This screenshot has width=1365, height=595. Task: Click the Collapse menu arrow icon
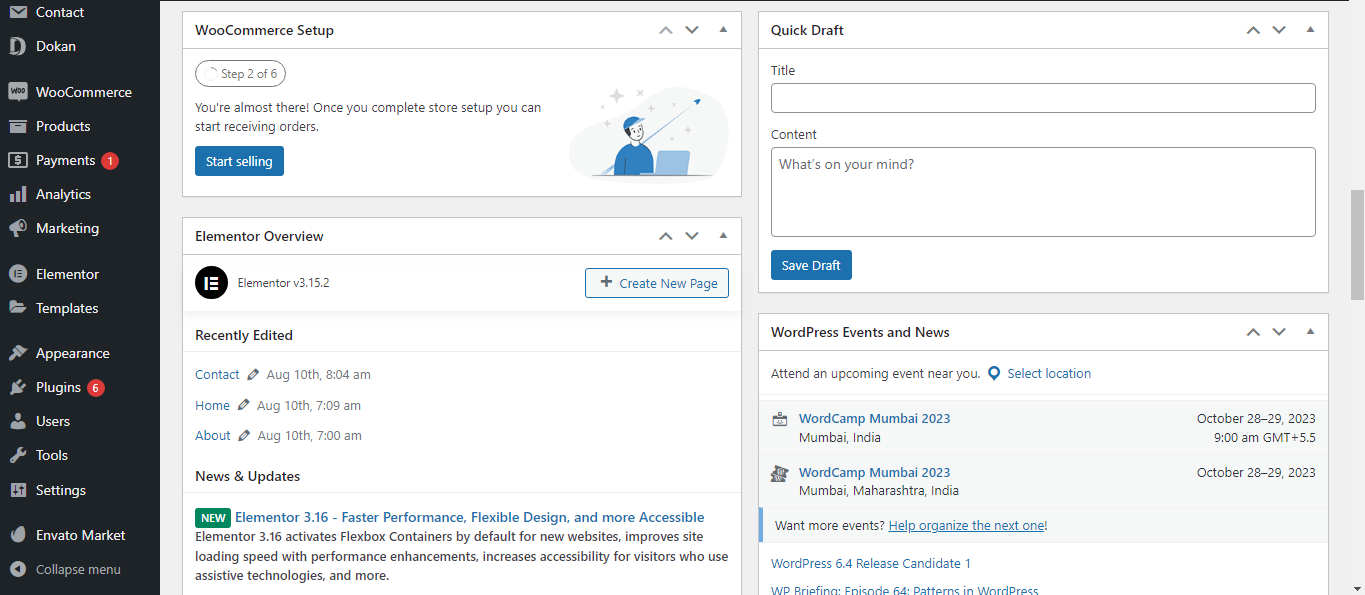(18, 569)
